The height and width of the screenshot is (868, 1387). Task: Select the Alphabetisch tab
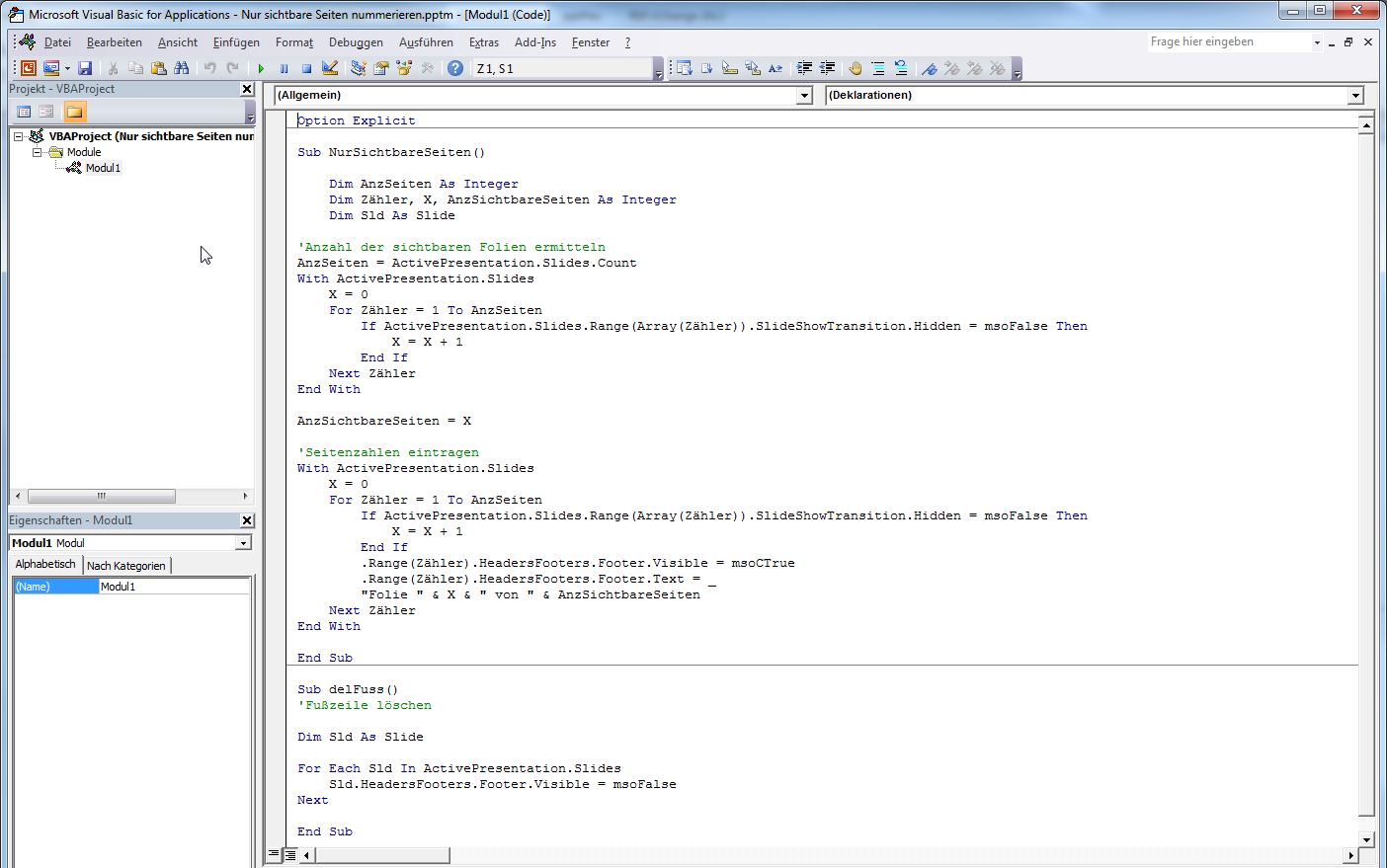click(45, 564)
